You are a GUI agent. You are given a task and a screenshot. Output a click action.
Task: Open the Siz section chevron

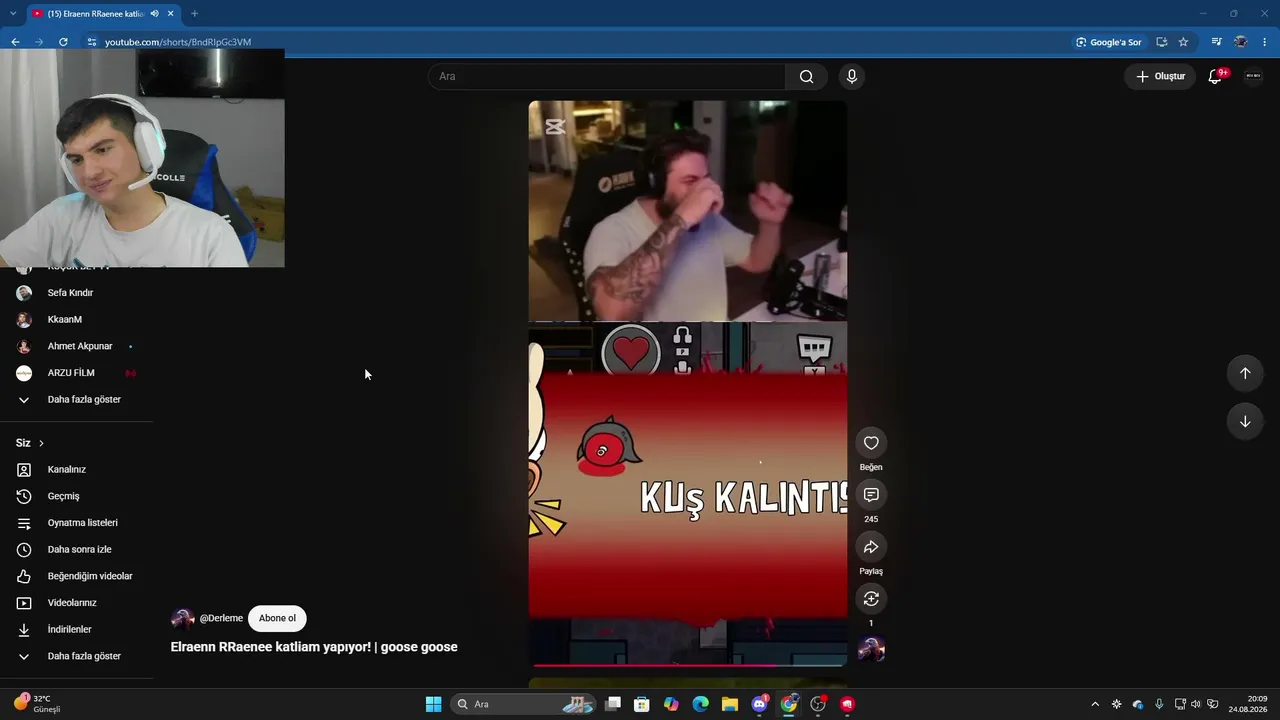point(41,443)
